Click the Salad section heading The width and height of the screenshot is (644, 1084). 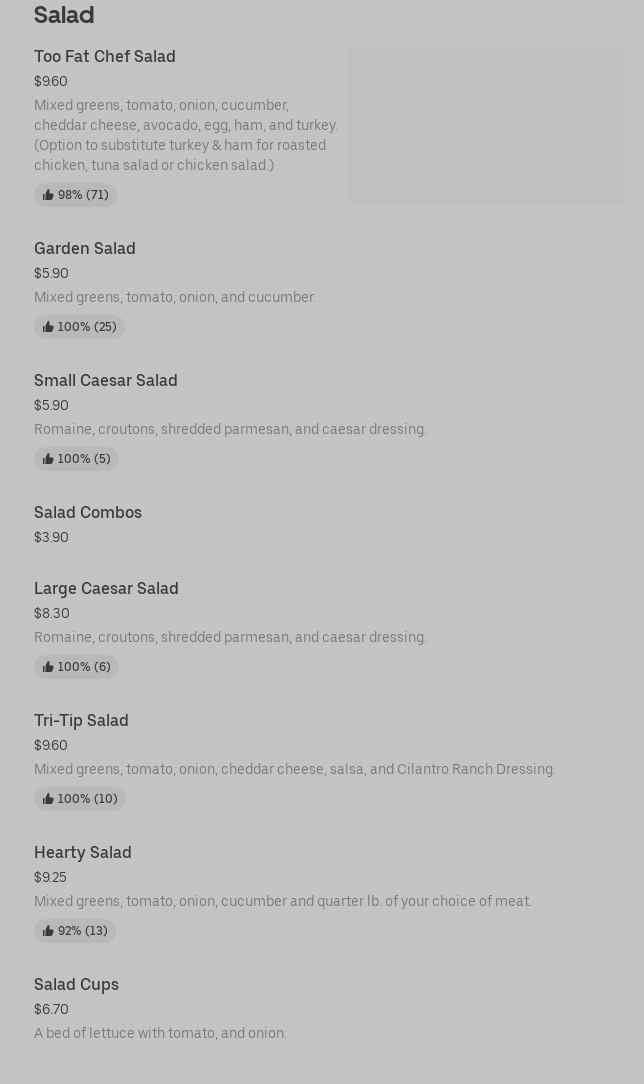pyautogui.click(x=64, y=15)
